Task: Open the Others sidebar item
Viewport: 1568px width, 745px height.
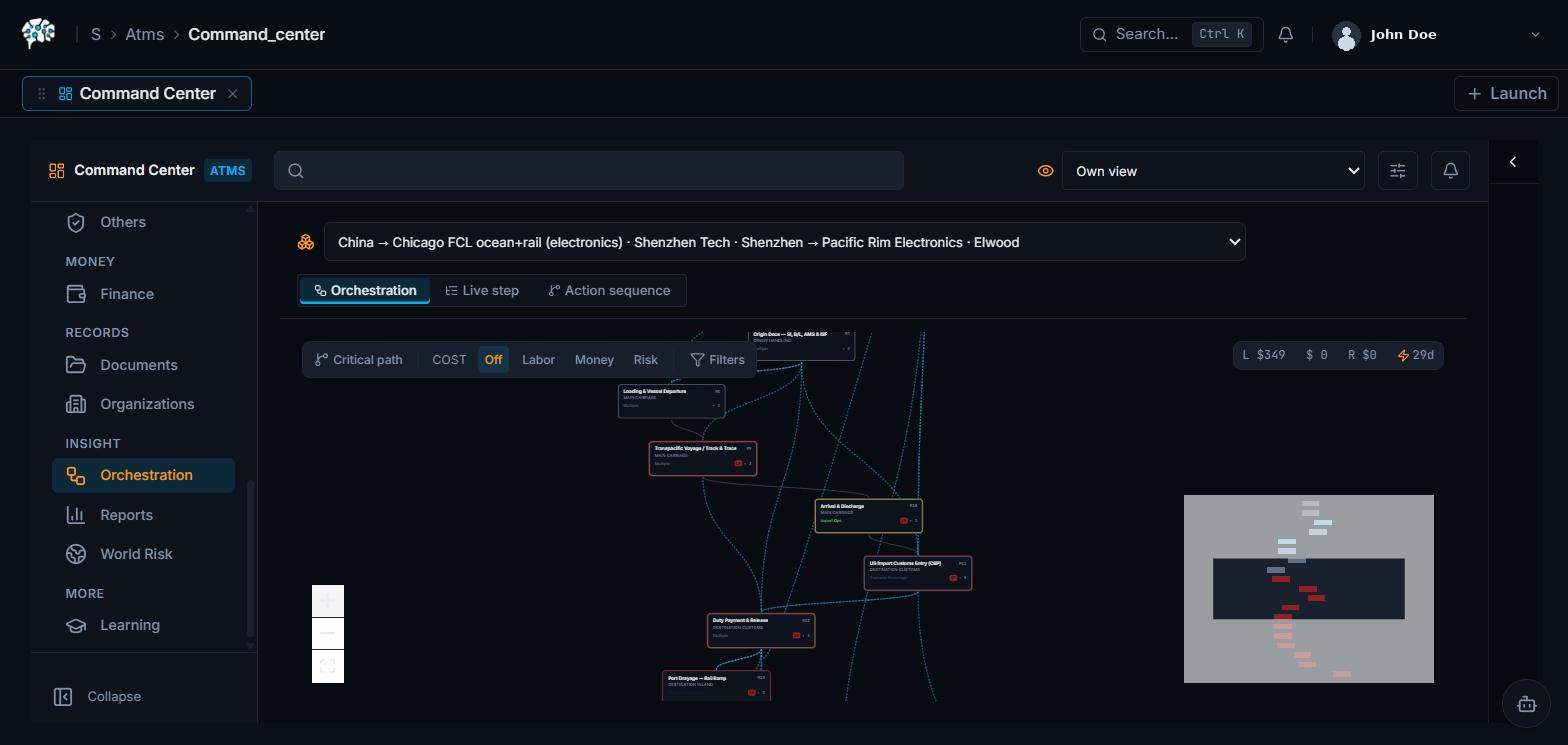Action: point(143,222)
